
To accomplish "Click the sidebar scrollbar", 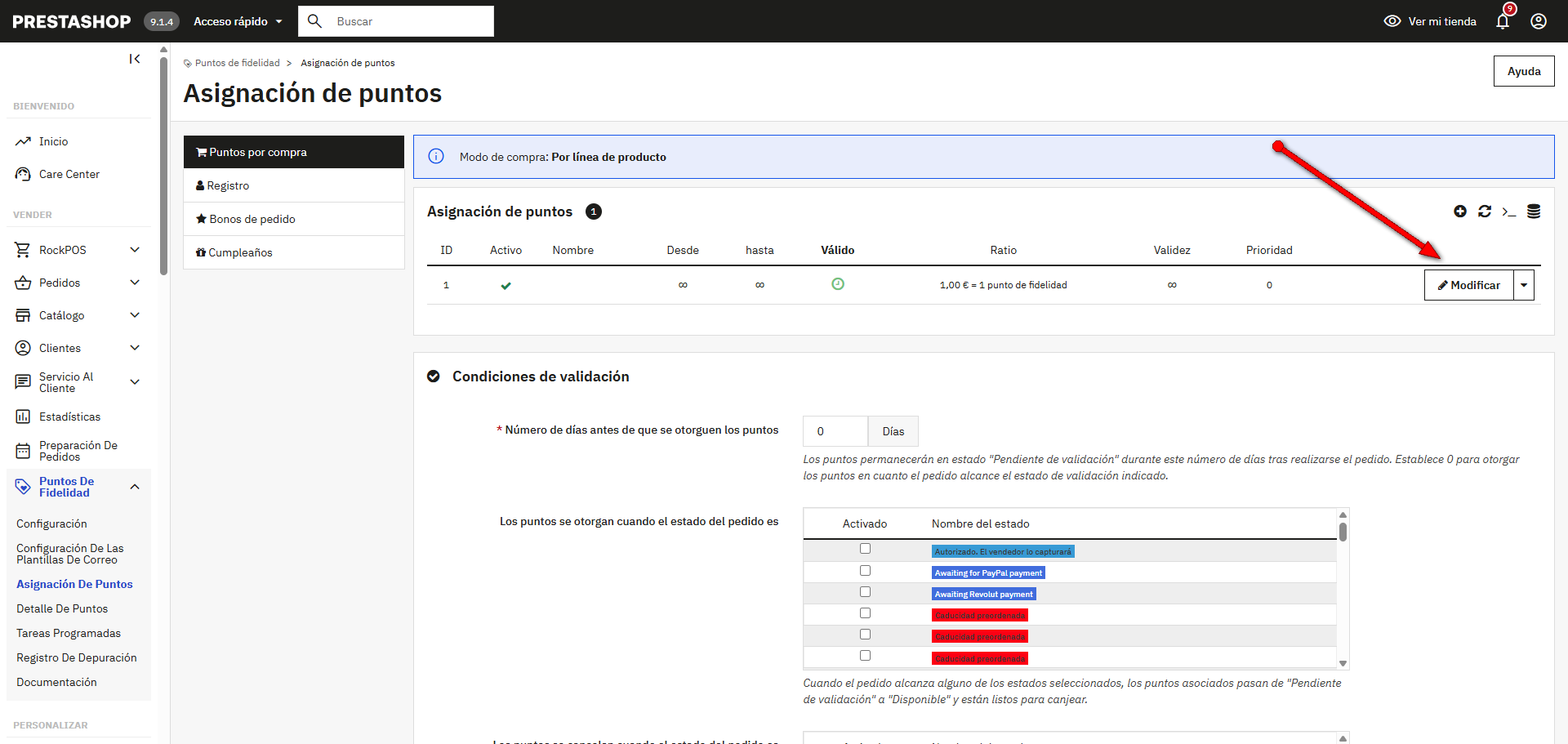I will pyautogui.click(x=163, y=166).
